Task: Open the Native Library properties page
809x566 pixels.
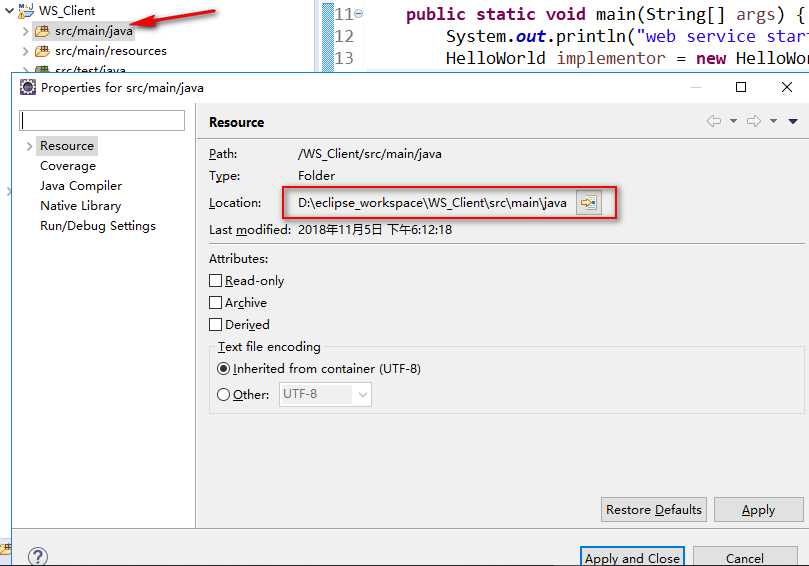Action: click(x=80, y=206)
